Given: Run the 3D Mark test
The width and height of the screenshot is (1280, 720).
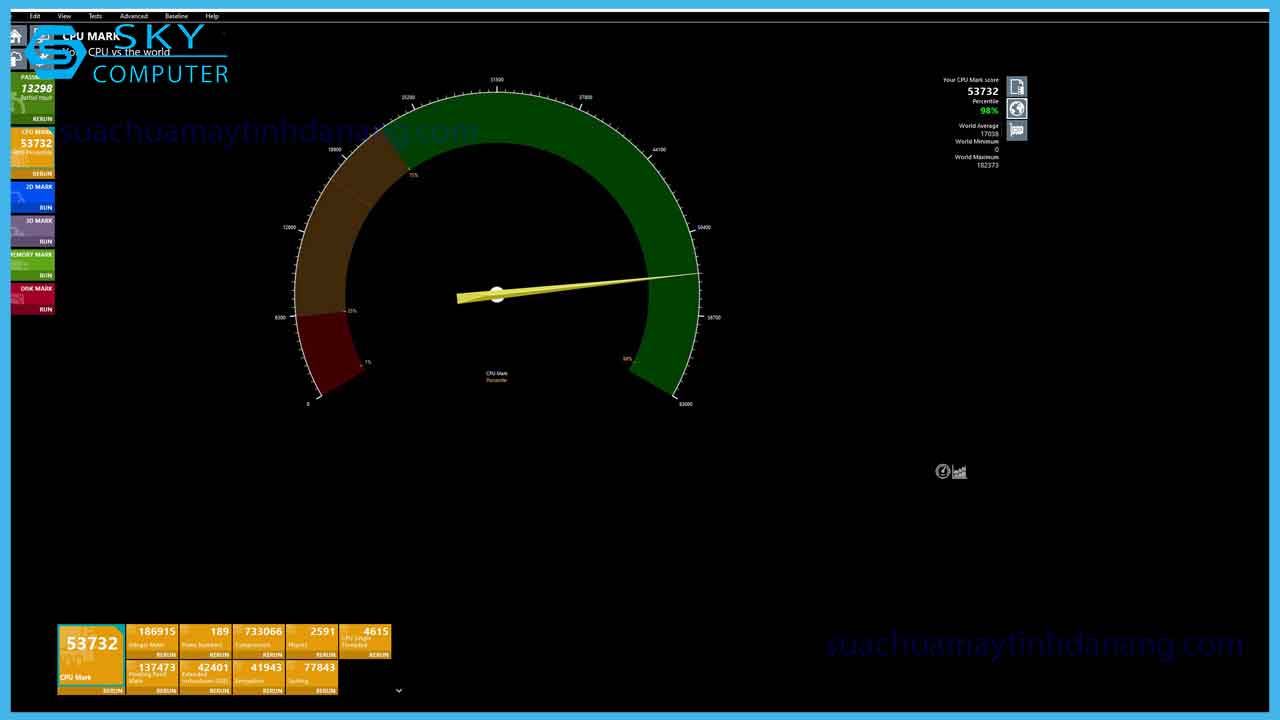Looking at the screenshot, I should 46,242.
